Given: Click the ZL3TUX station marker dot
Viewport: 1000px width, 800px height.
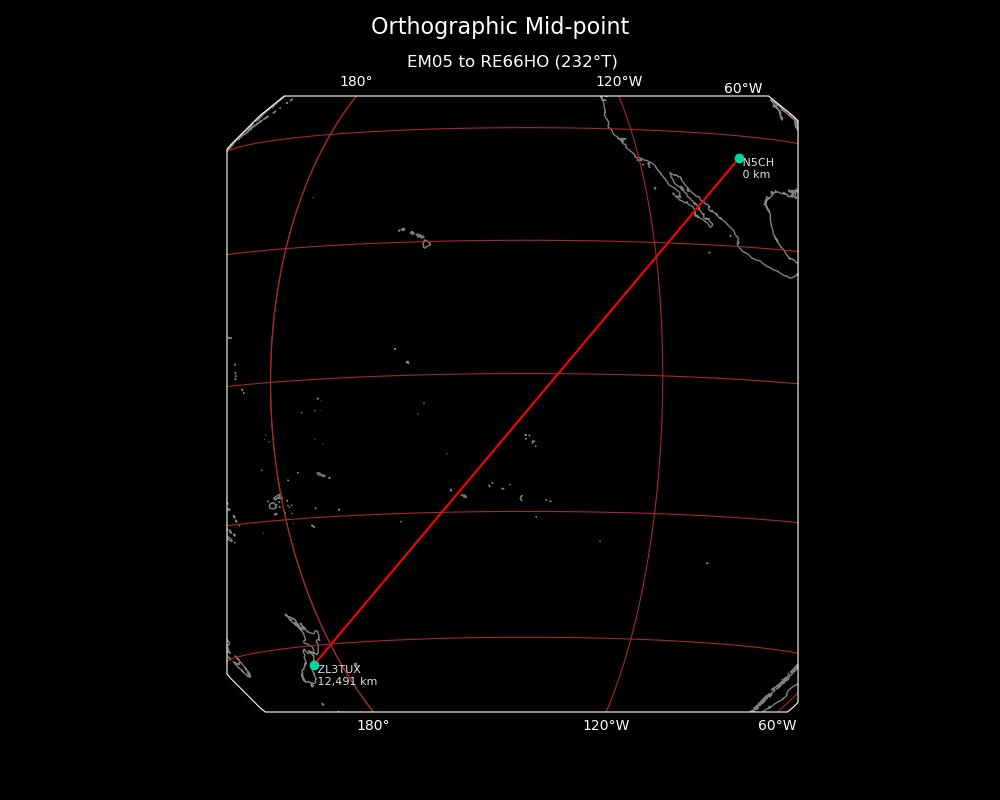Looking at the screenshot, I should [x=314, y=665].
